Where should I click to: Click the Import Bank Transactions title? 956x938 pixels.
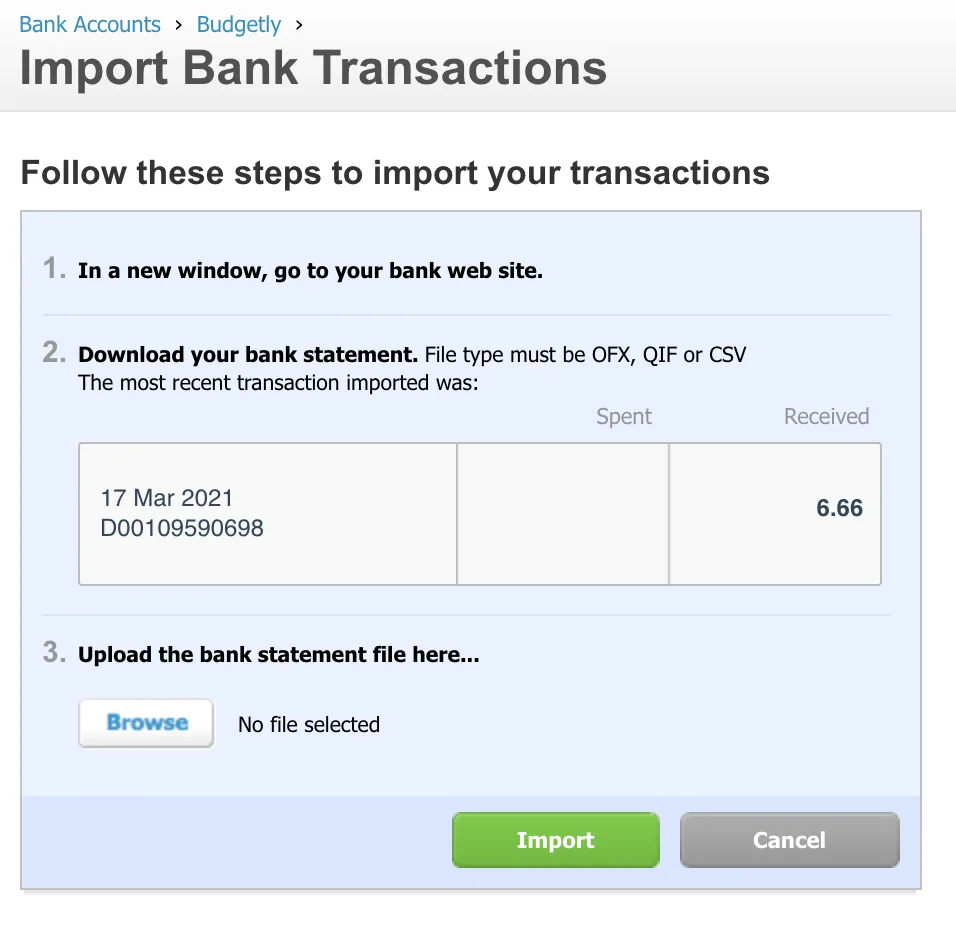click(313, 68)
